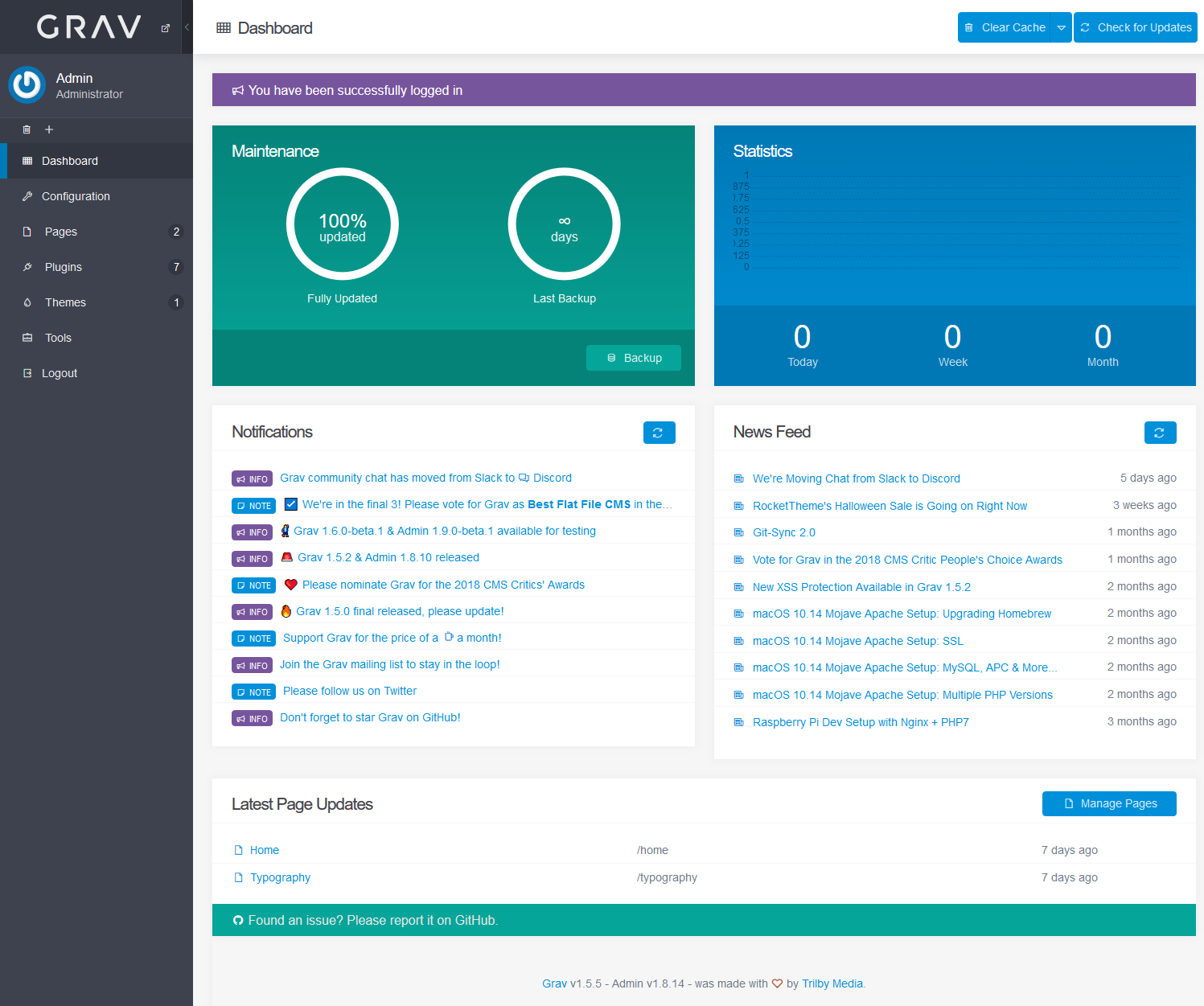The image size is (1204, 1006).
Task: Click the INFO badge beside the Discord notification
Action: (x=253, y=478)
